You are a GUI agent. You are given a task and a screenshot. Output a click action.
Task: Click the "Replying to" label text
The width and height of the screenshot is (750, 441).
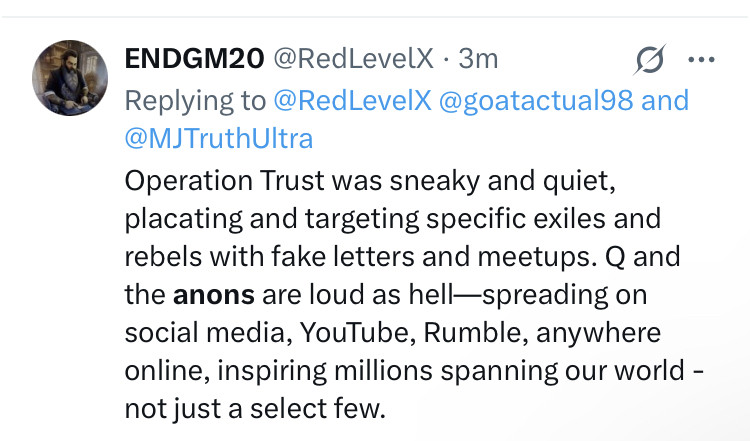tap(194, 101)
